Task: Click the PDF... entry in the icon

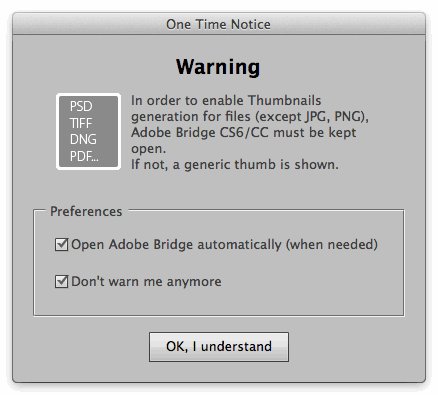Action: pos(84,156)
